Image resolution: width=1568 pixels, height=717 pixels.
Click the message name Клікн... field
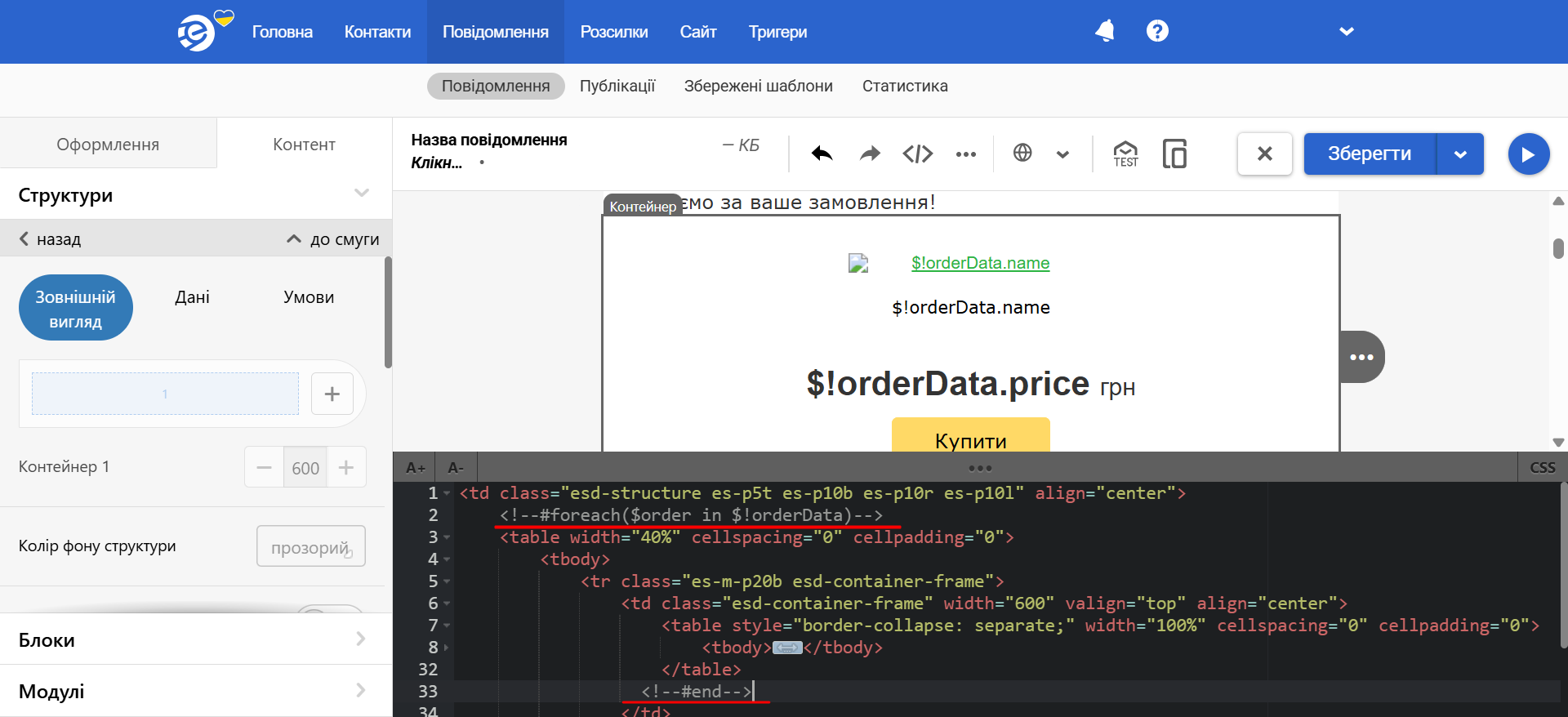pyautogui.click(x=437, y=163)
